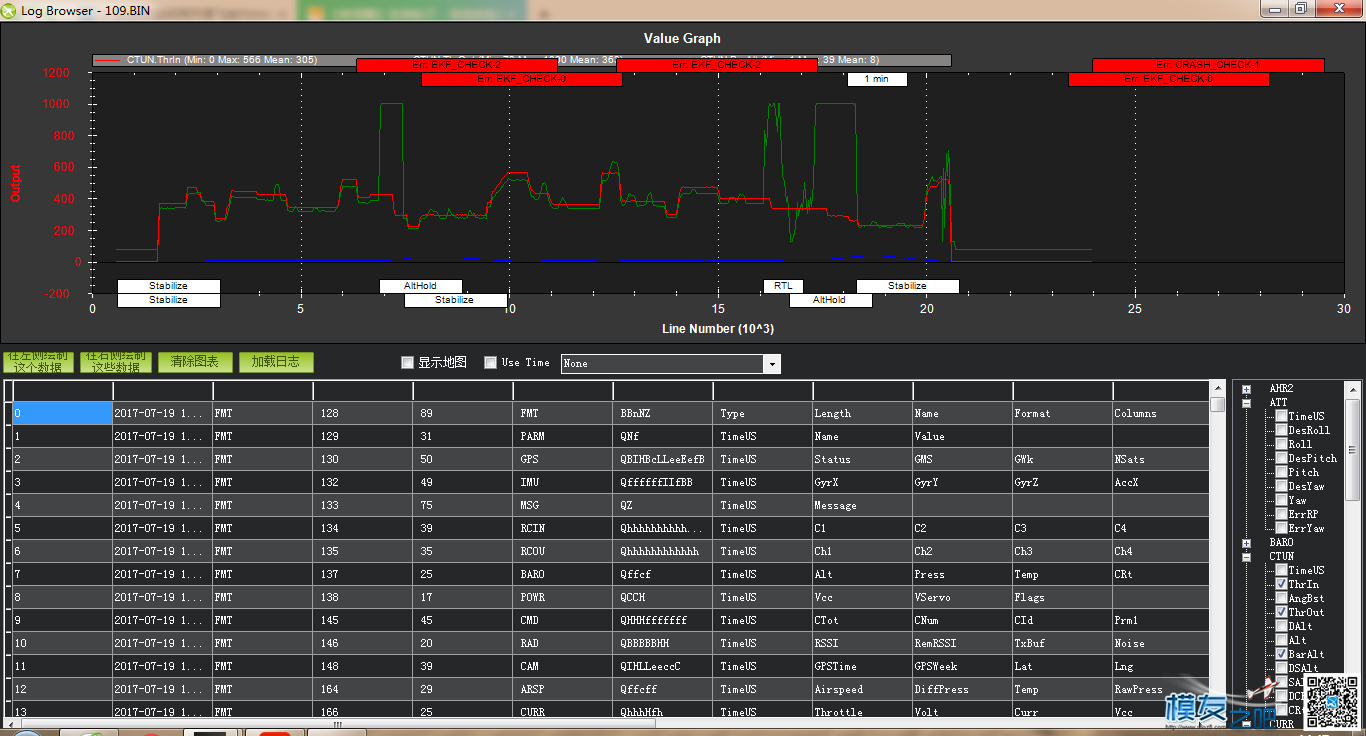Select the AHR2 tree label
The image size is (1366, 736).
1281,388
